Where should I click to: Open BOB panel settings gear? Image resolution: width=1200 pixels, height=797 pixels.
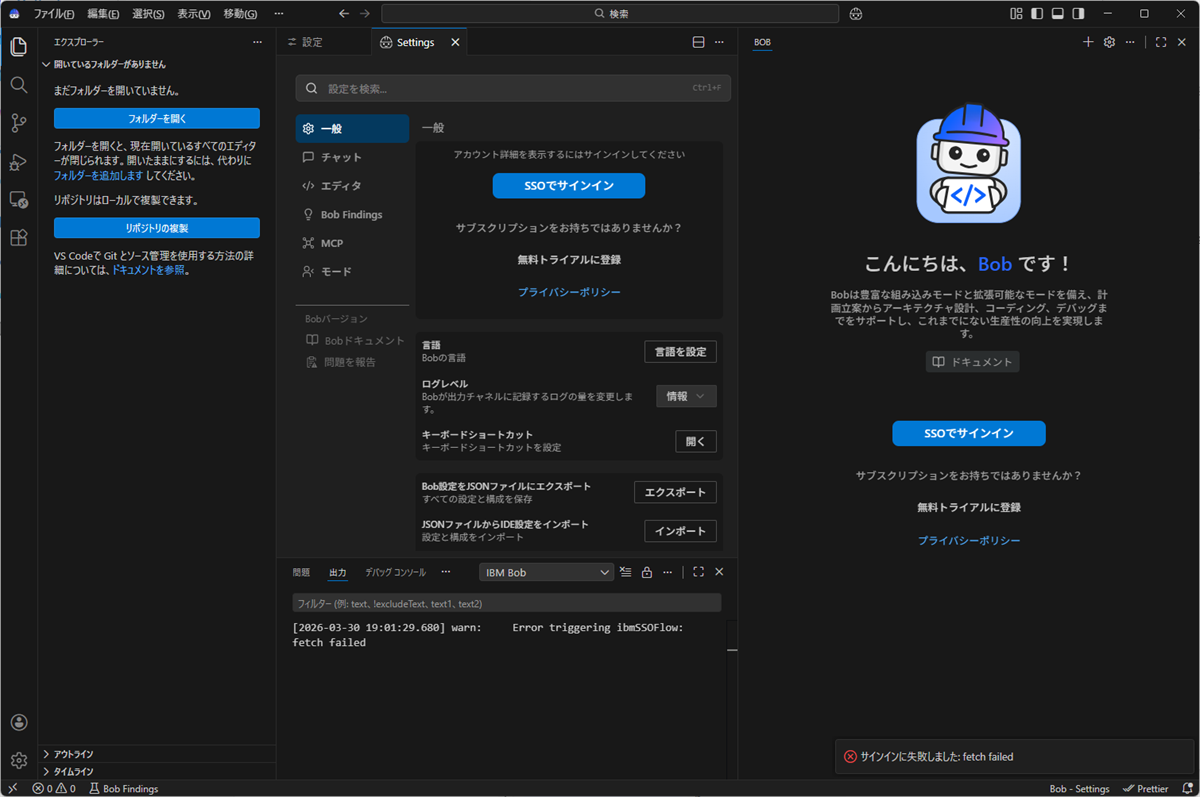(x=1109, y=42)
